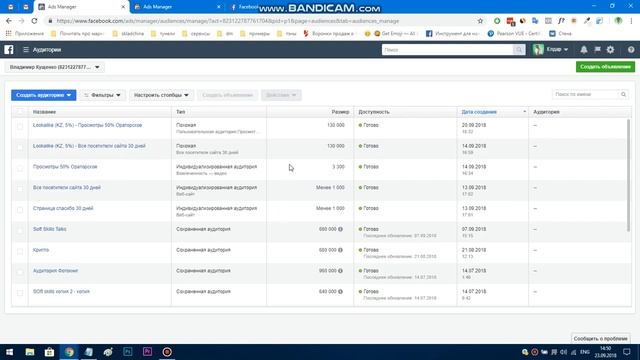Open the Soft Skills Talks audience

tap(49, 229)
